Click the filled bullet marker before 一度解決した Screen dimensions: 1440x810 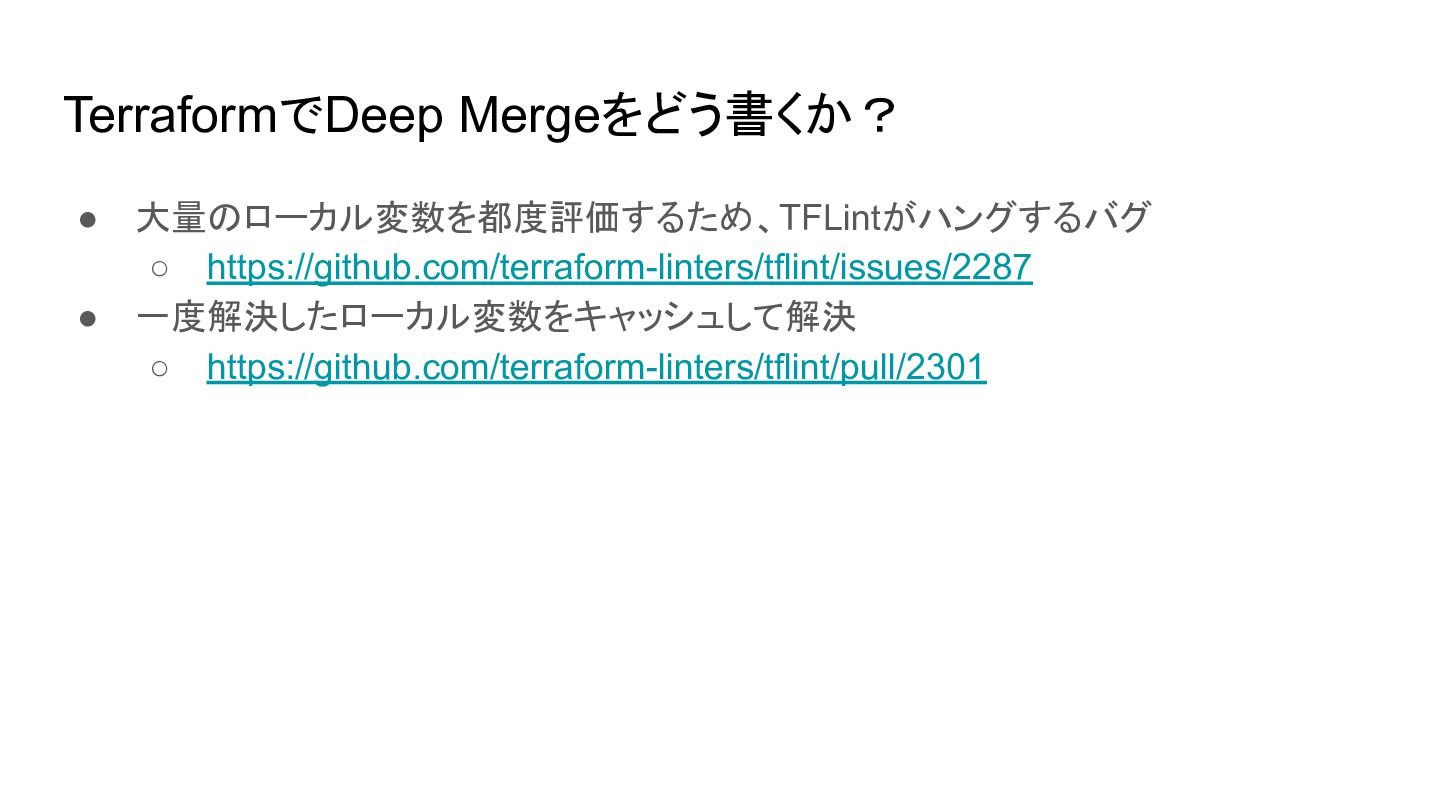pos(87,318)
